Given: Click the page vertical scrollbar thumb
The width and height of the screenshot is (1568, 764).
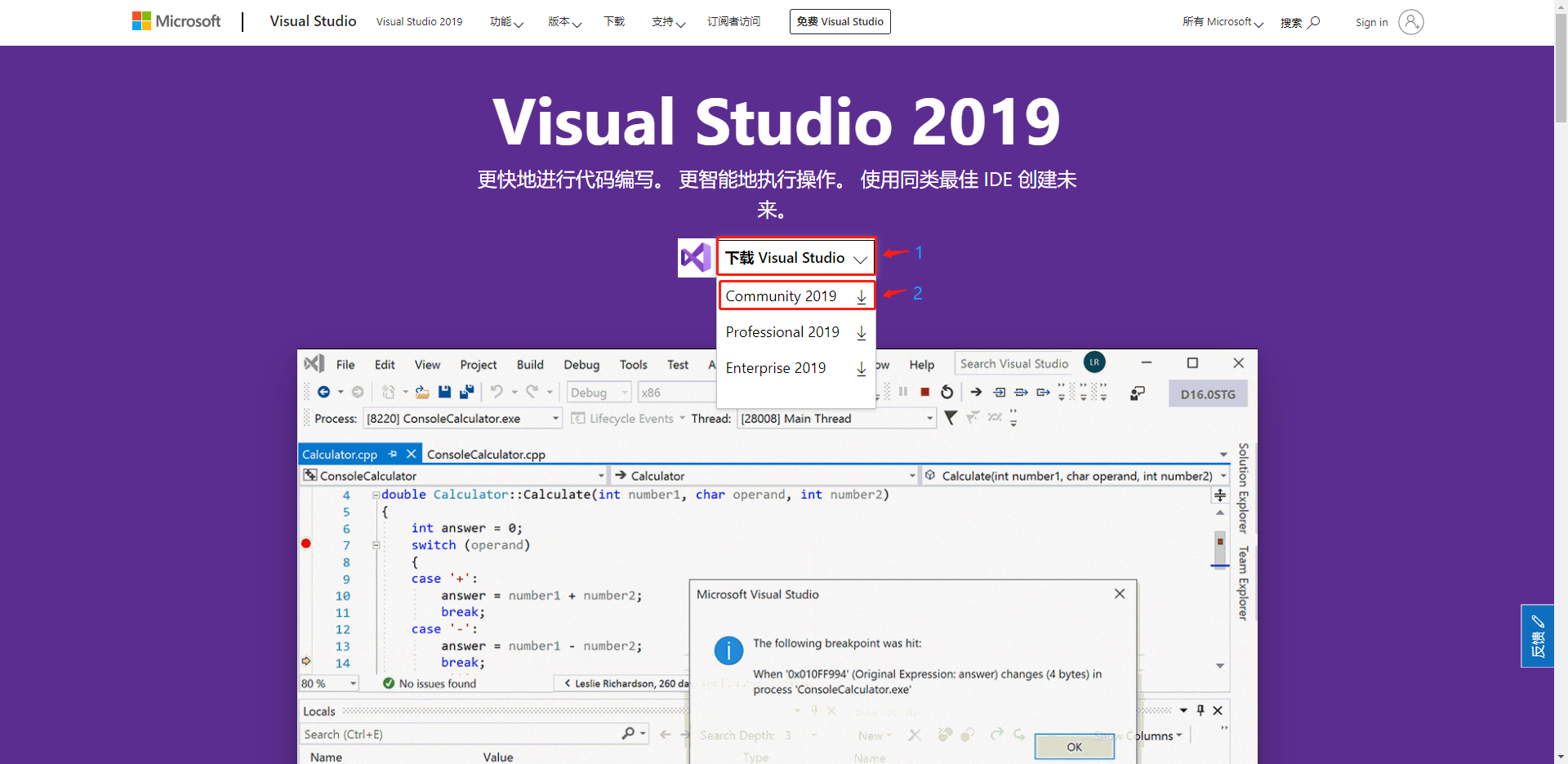Looking at the screenshot, I should pos(1561,67).
